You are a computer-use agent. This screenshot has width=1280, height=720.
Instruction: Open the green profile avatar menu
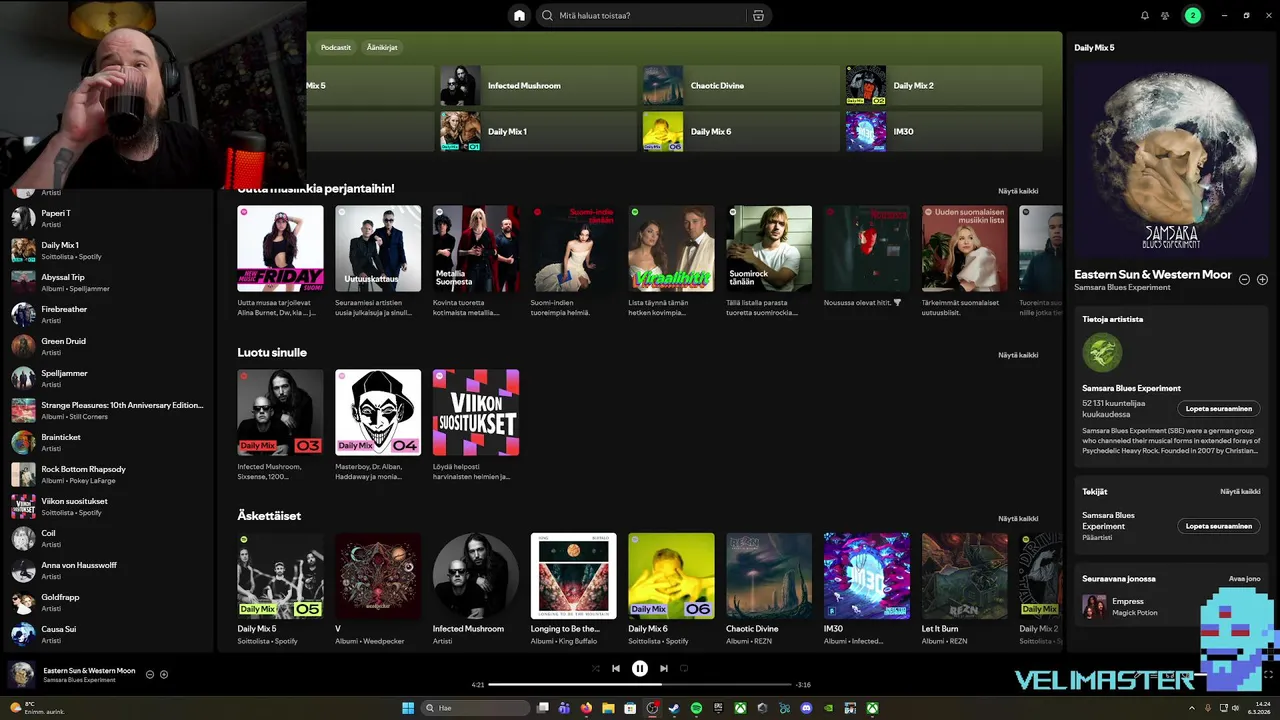click(x=1192, y=15)
